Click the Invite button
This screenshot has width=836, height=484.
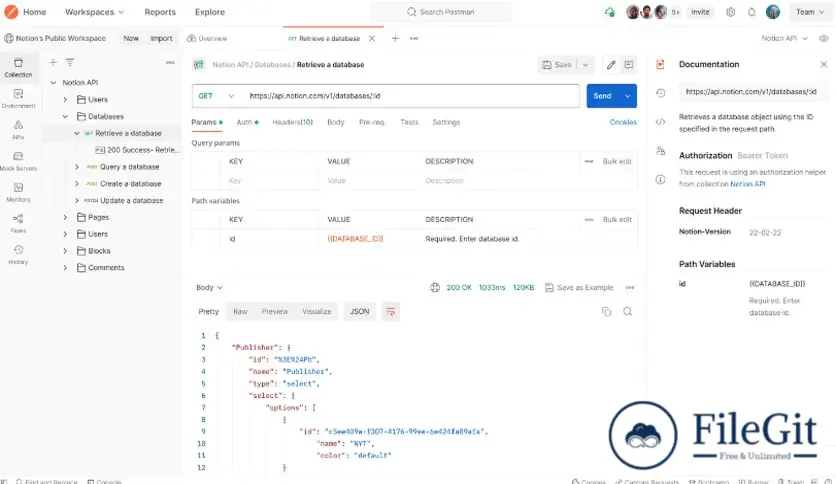(x=700, y=12)
